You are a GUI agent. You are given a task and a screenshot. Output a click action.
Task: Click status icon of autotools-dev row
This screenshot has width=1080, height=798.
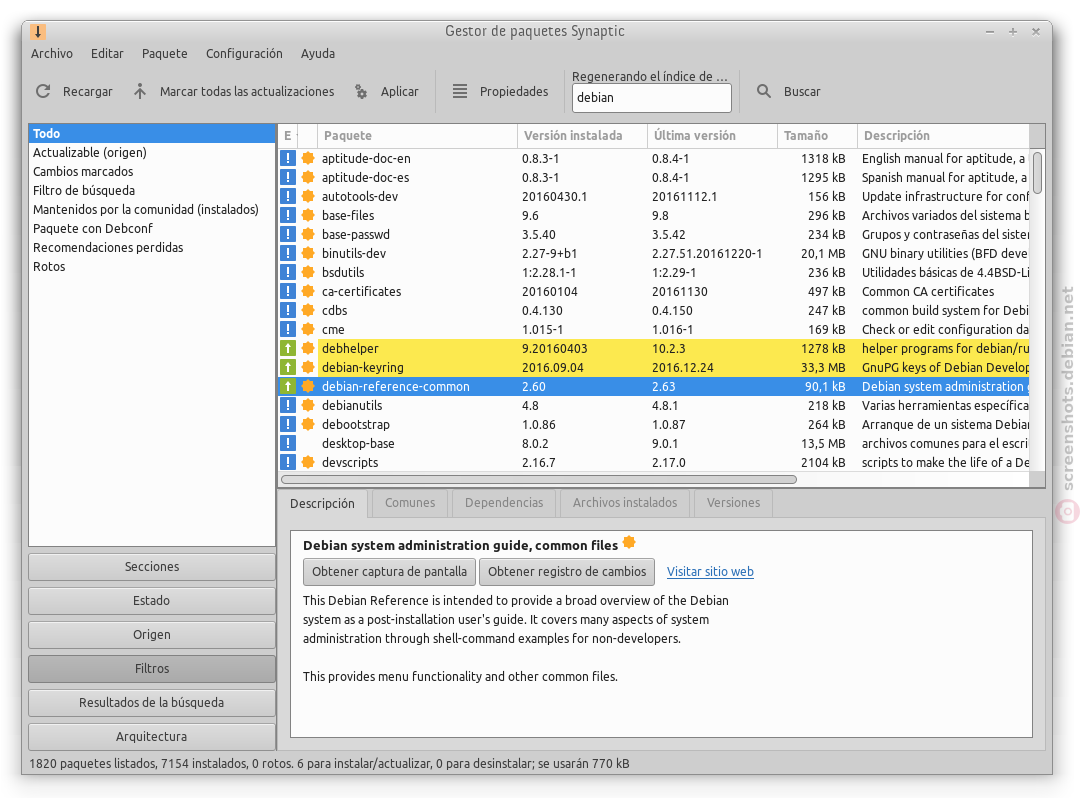coord(287,196)
